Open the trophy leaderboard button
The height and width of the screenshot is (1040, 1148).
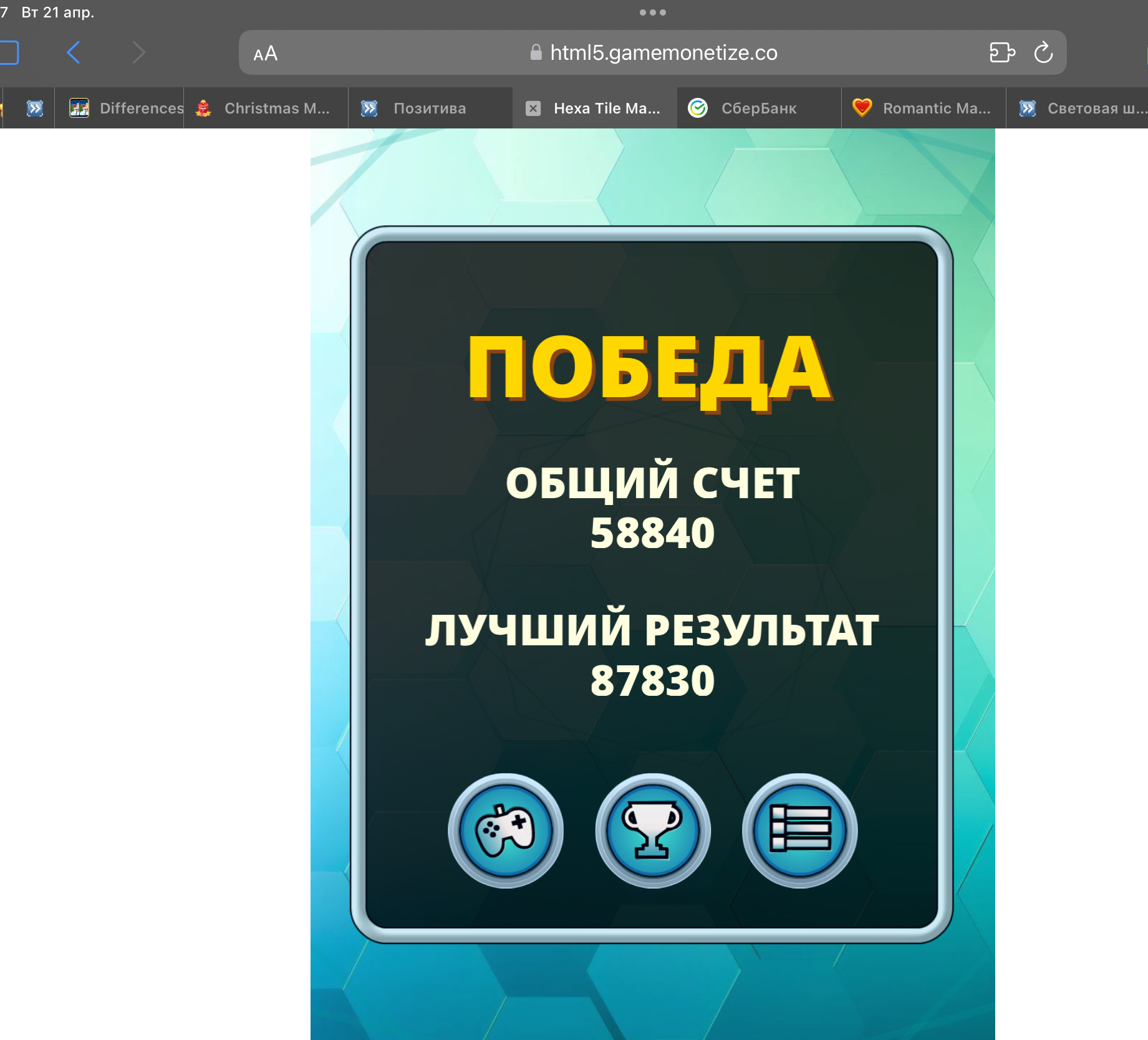[x=652, y=831]
